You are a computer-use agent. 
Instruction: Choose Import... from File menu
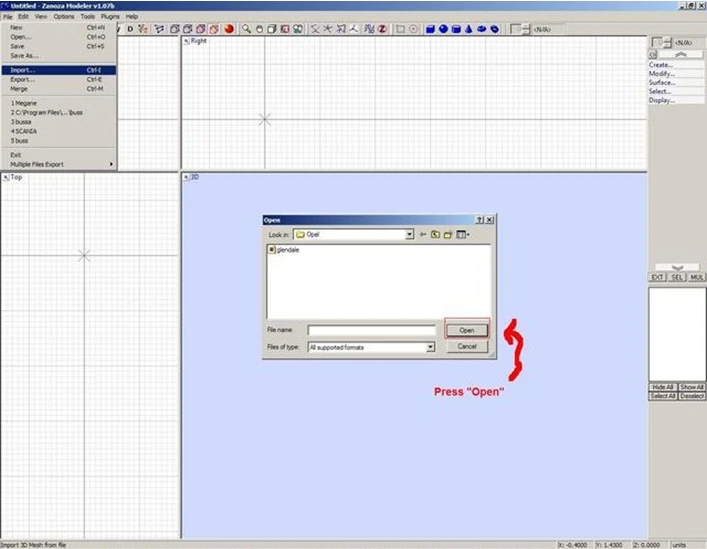tap(59, 70)
